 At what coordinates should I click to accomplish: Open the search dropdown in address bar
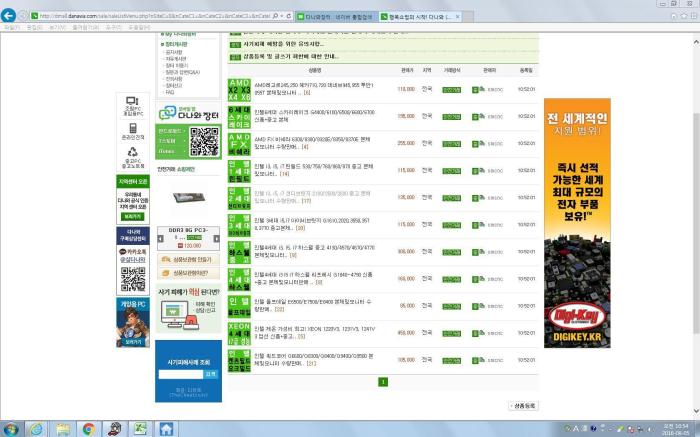[280, 17]
